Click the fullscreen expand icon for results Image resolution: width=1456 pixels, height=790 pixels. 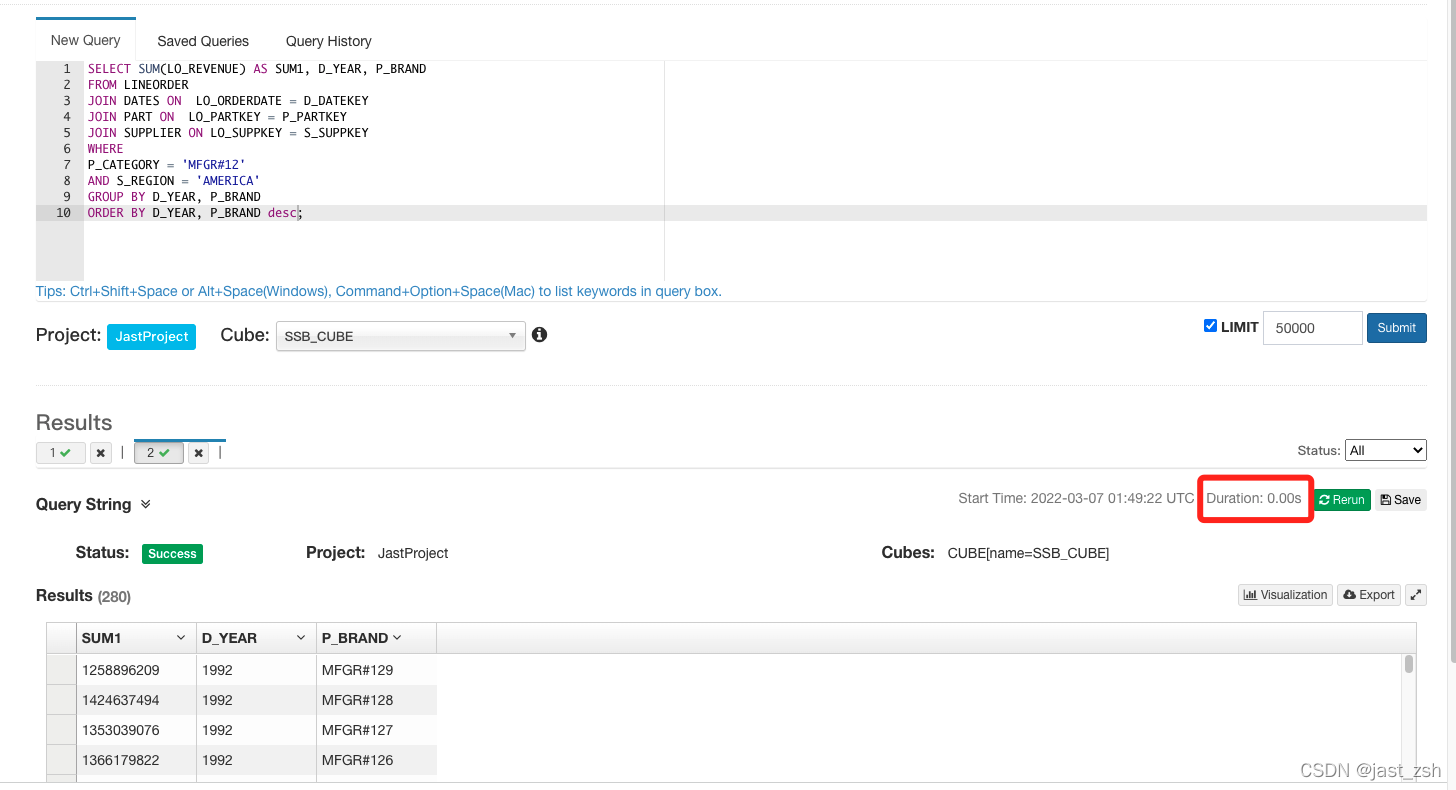pyautogui.click(x=1416, y=595)
